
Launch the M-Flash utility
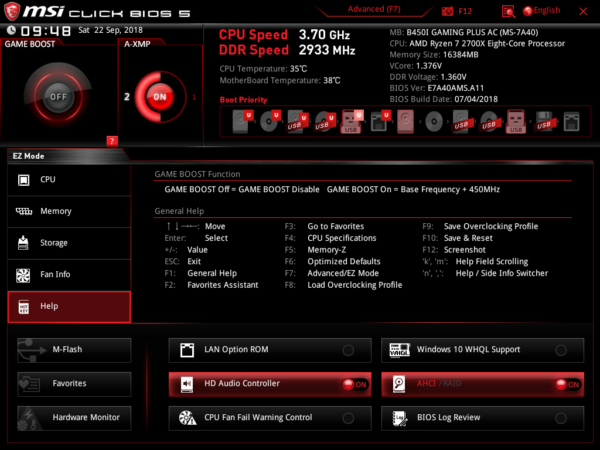(x=74, y=350)
